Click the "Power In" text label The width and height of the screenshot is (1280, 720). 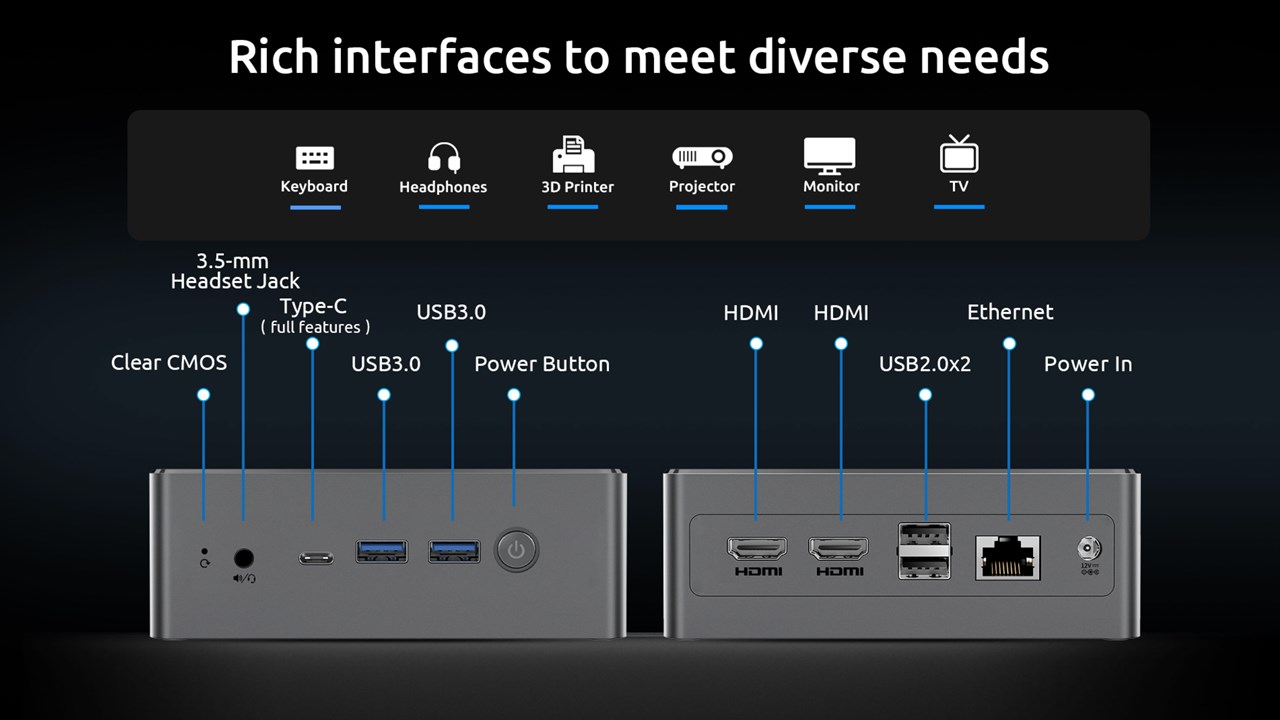(x=1087, y=364)
